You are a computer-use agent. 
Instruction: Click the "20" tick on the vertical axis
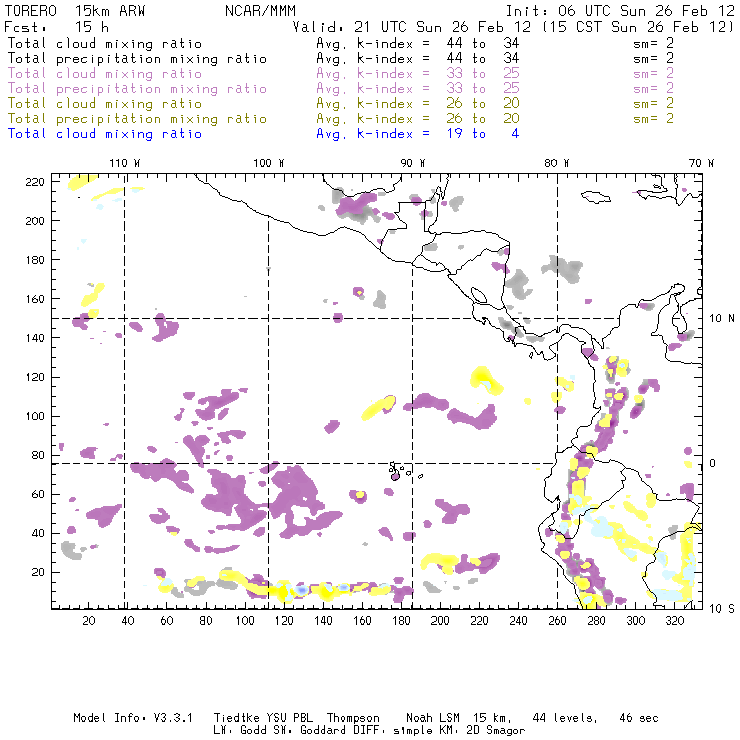point(38,572)
